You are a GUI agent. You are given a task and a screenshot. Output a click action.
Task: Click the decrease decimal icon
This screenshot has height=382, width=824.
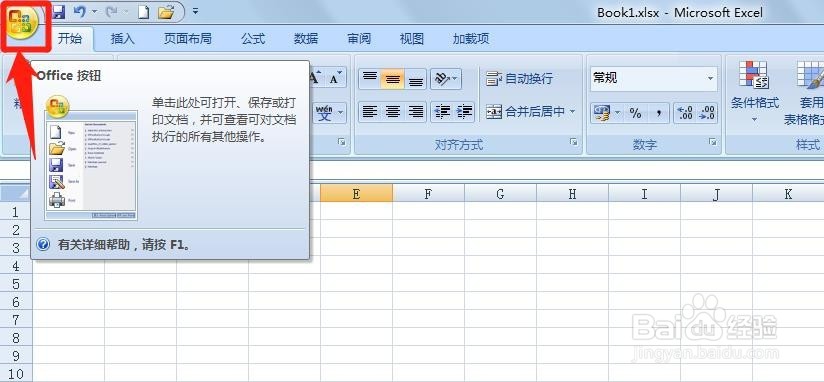coord(707,112)
